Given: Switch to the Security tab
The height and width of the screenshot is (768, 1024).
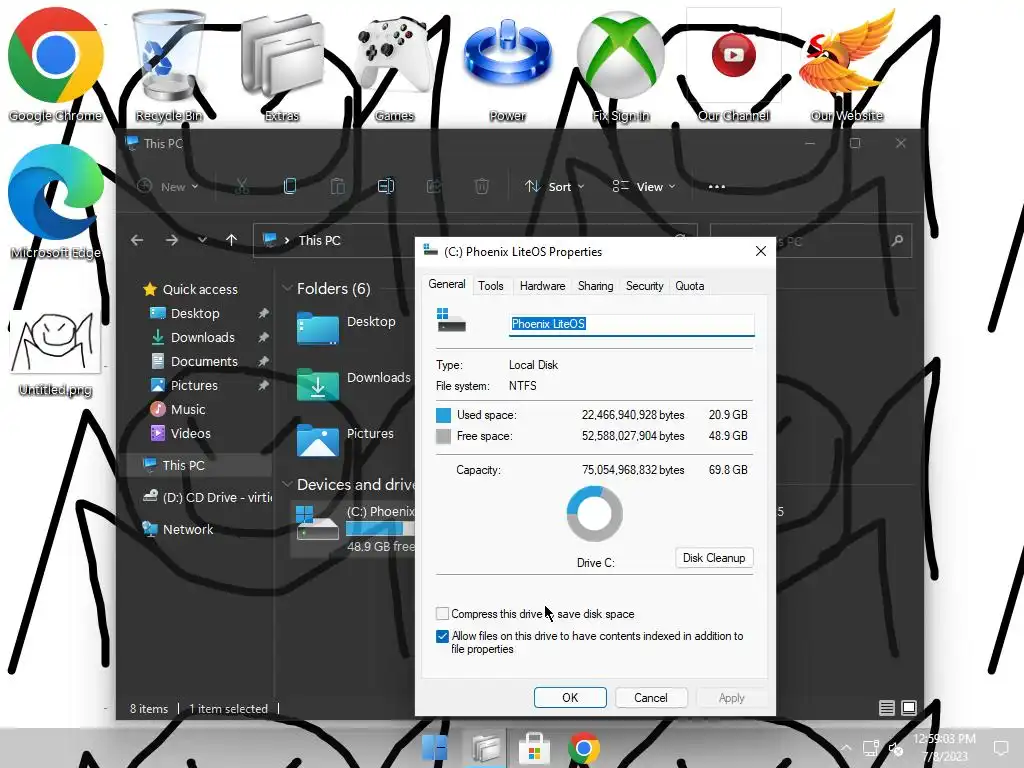Looking at the screenshot, I should click(644, 286).
